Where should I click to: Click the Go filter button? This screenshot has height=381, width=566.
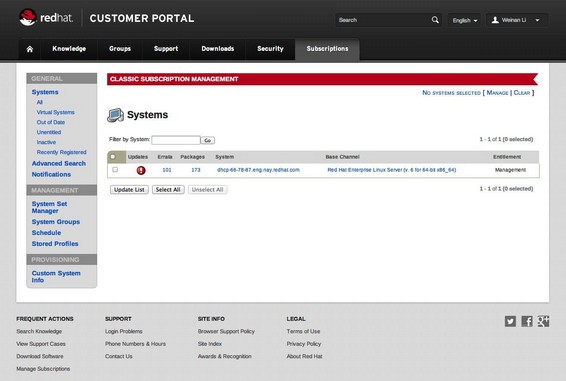208,140
